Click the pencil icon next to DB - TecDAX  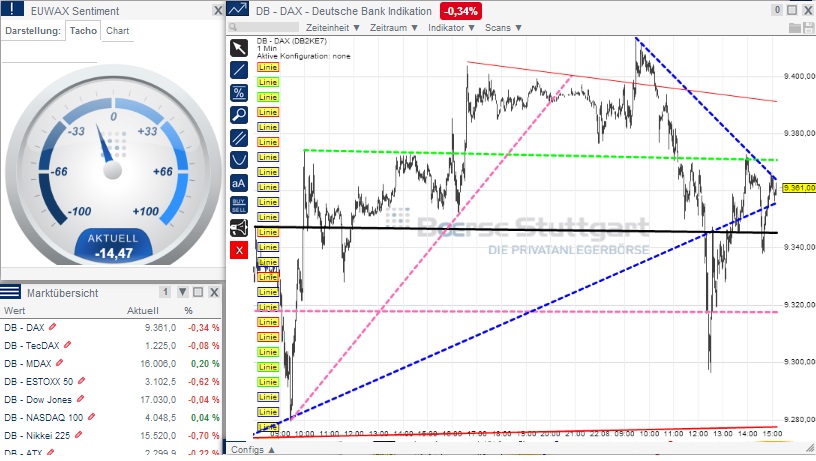coord(68,344)
